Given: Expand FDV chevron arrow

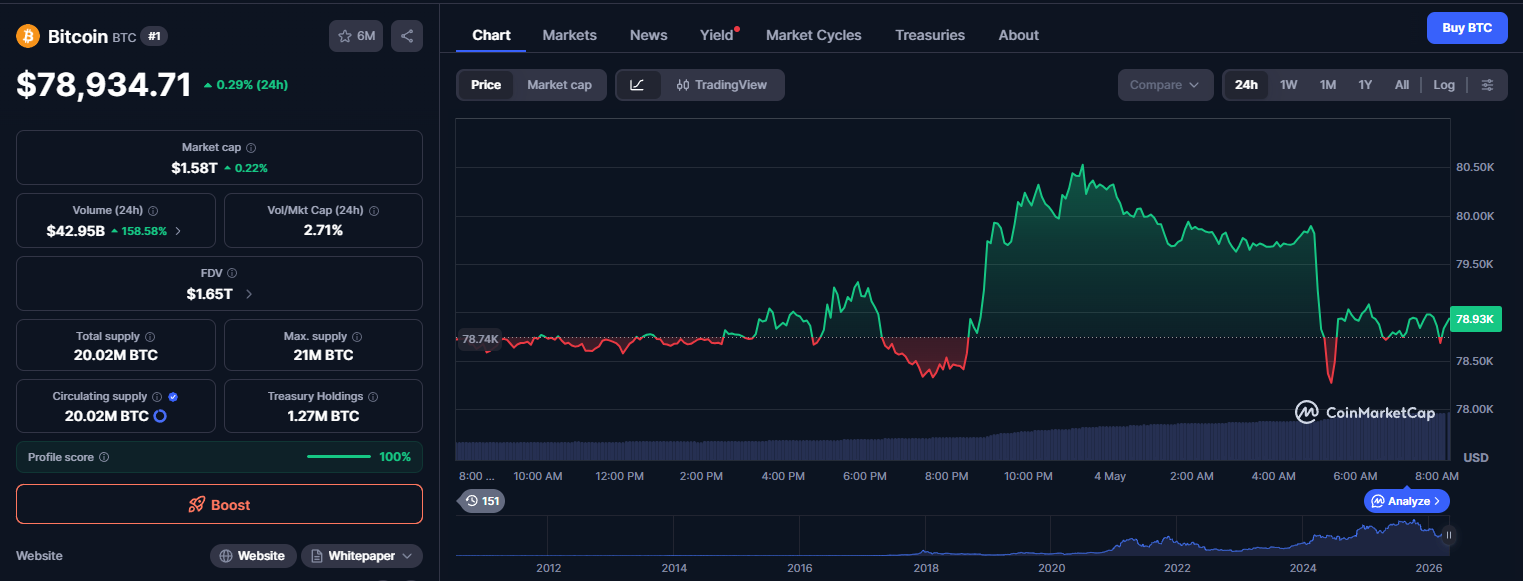Looking at the screenshot, I should point(248,294).
